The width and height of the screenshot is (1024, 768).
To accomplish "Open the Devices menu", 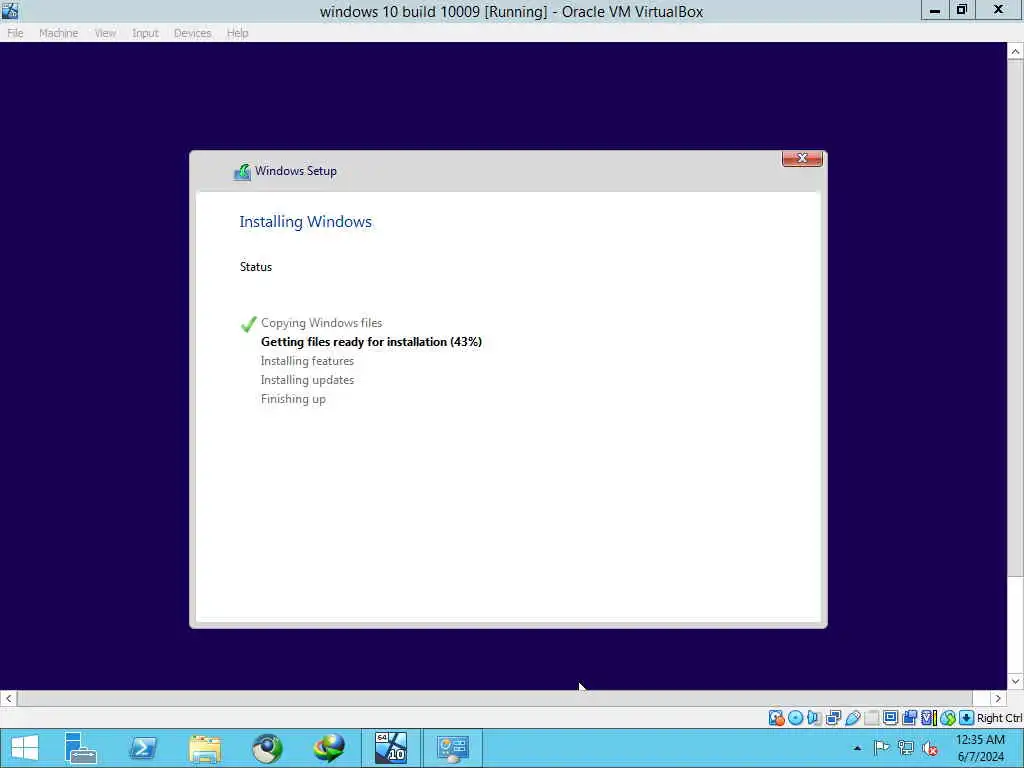I will point(192,33).
